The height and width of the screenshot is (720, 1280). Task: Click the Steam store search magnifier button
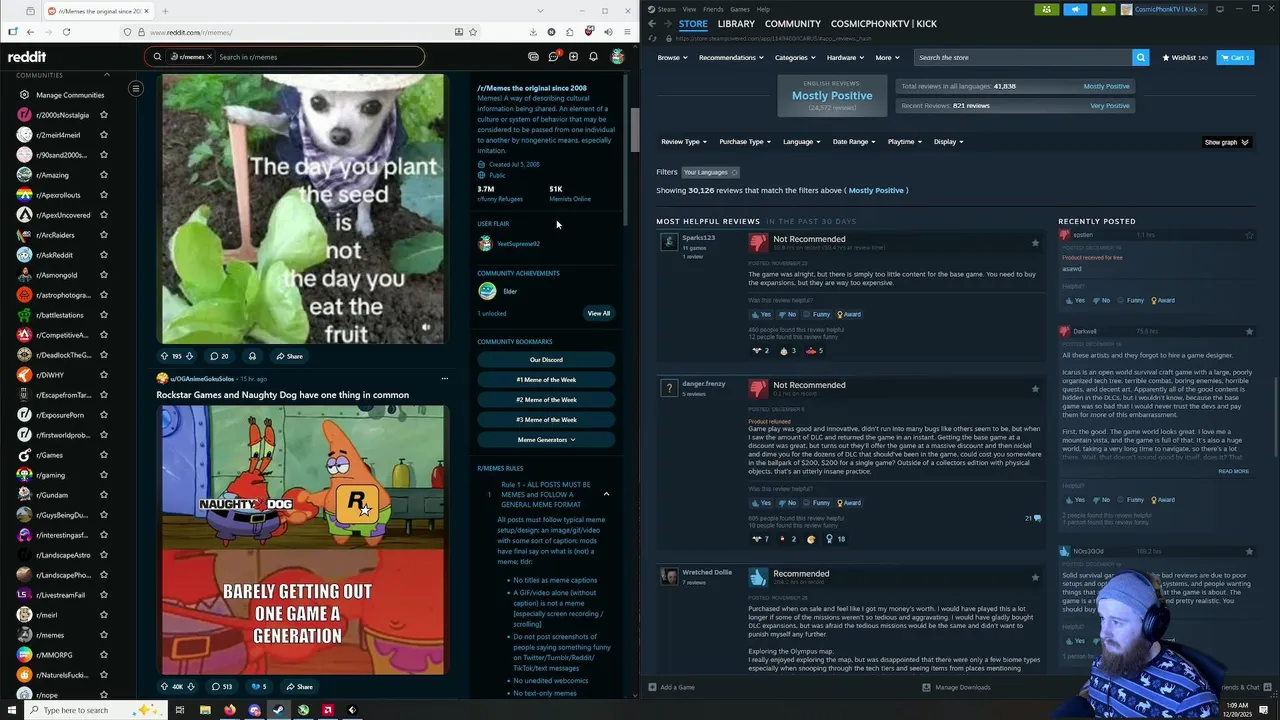coord(1140,57)
